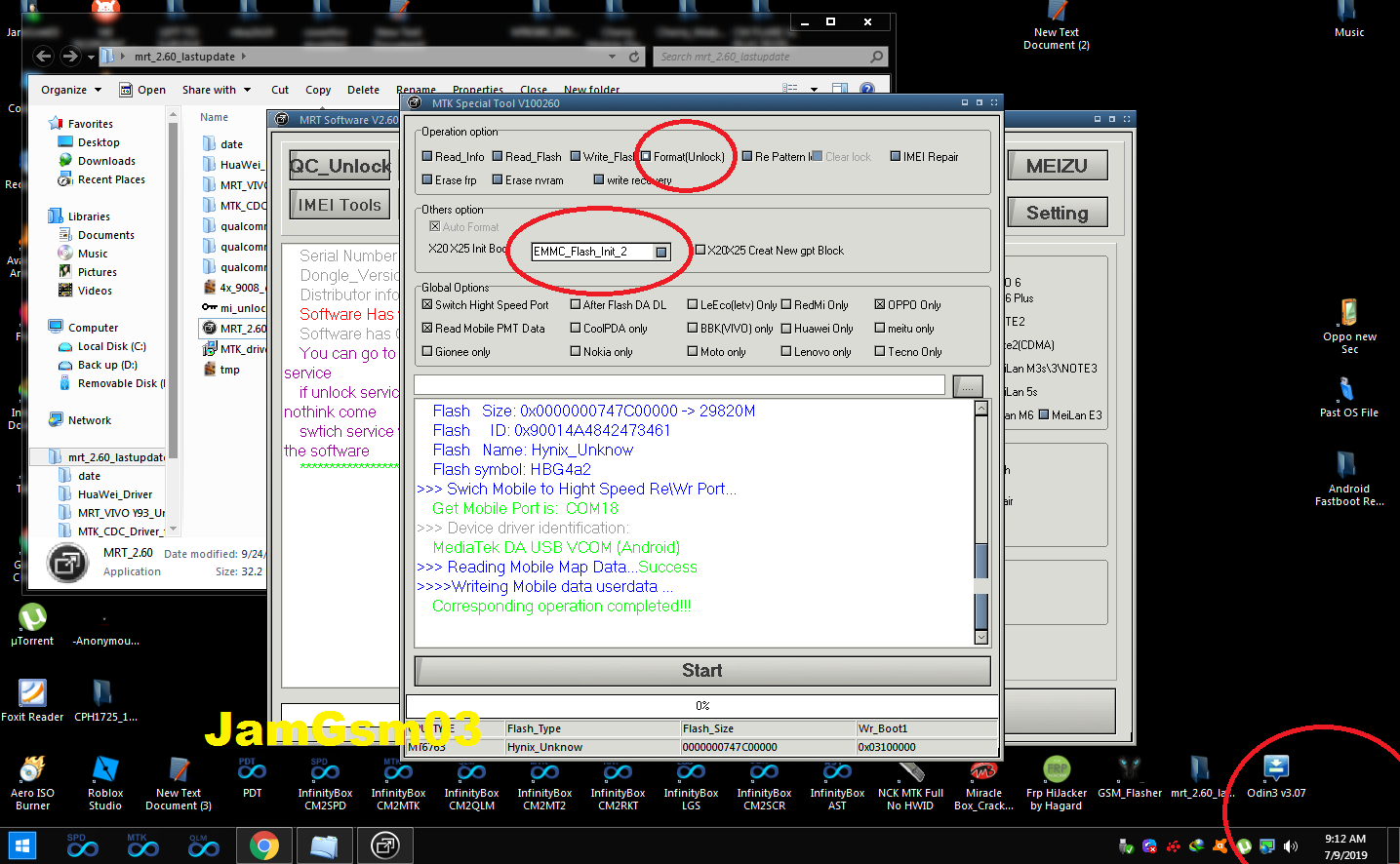Open the Organize dropdown menu
This screenshot has height=864, width=1400.
coord(71,90)
